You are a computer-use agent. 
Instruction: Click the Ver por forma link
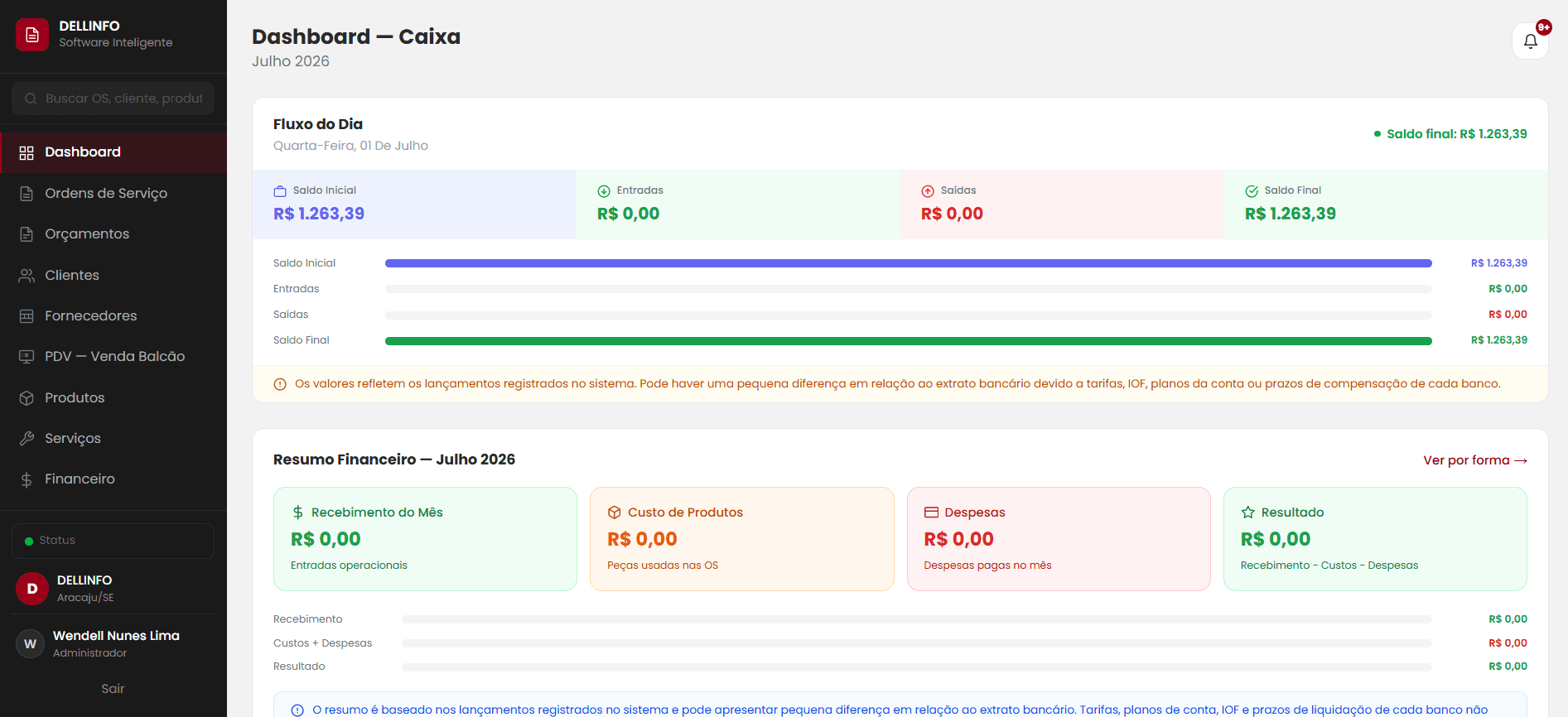[1475, 460]
